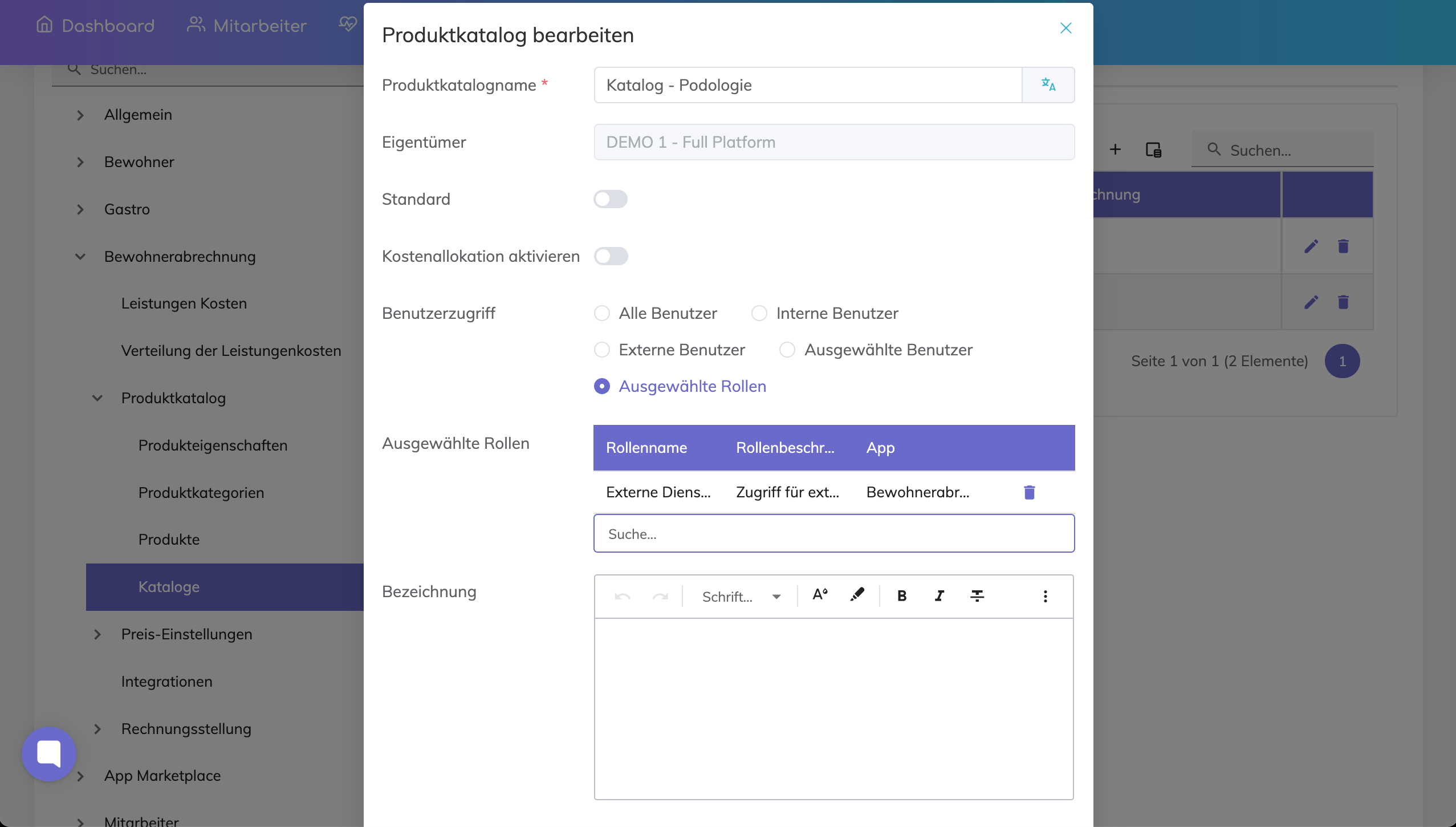This screenshot has width=1456, height=827.
Task: Apply bold formatting in the Bezeichnung editor
Action: click(x=902, y=596)
